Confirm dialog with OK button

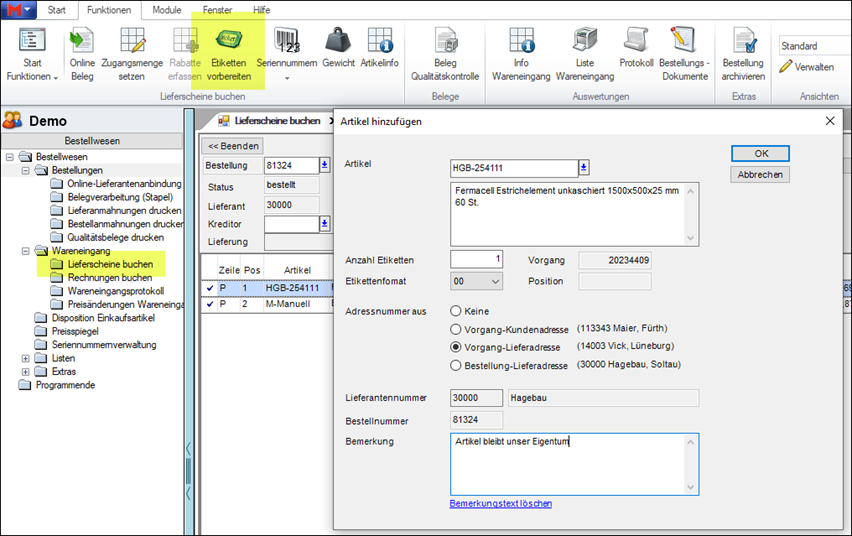760,153
